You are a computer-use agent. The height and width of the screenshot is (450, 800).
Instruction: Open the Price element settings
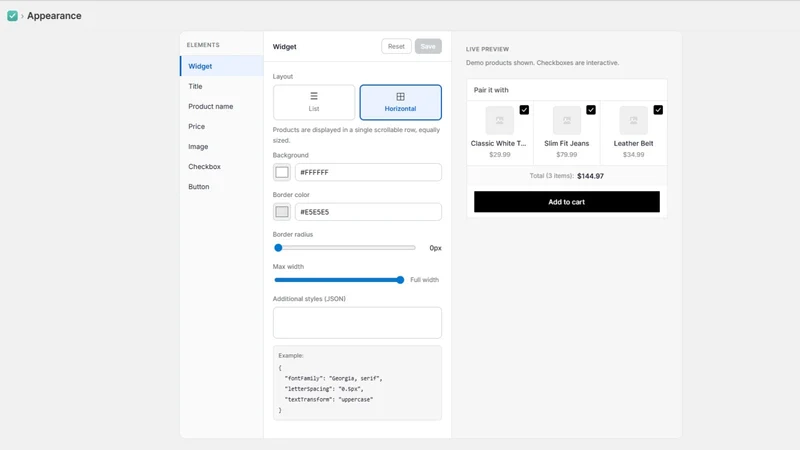pos(222,127)
